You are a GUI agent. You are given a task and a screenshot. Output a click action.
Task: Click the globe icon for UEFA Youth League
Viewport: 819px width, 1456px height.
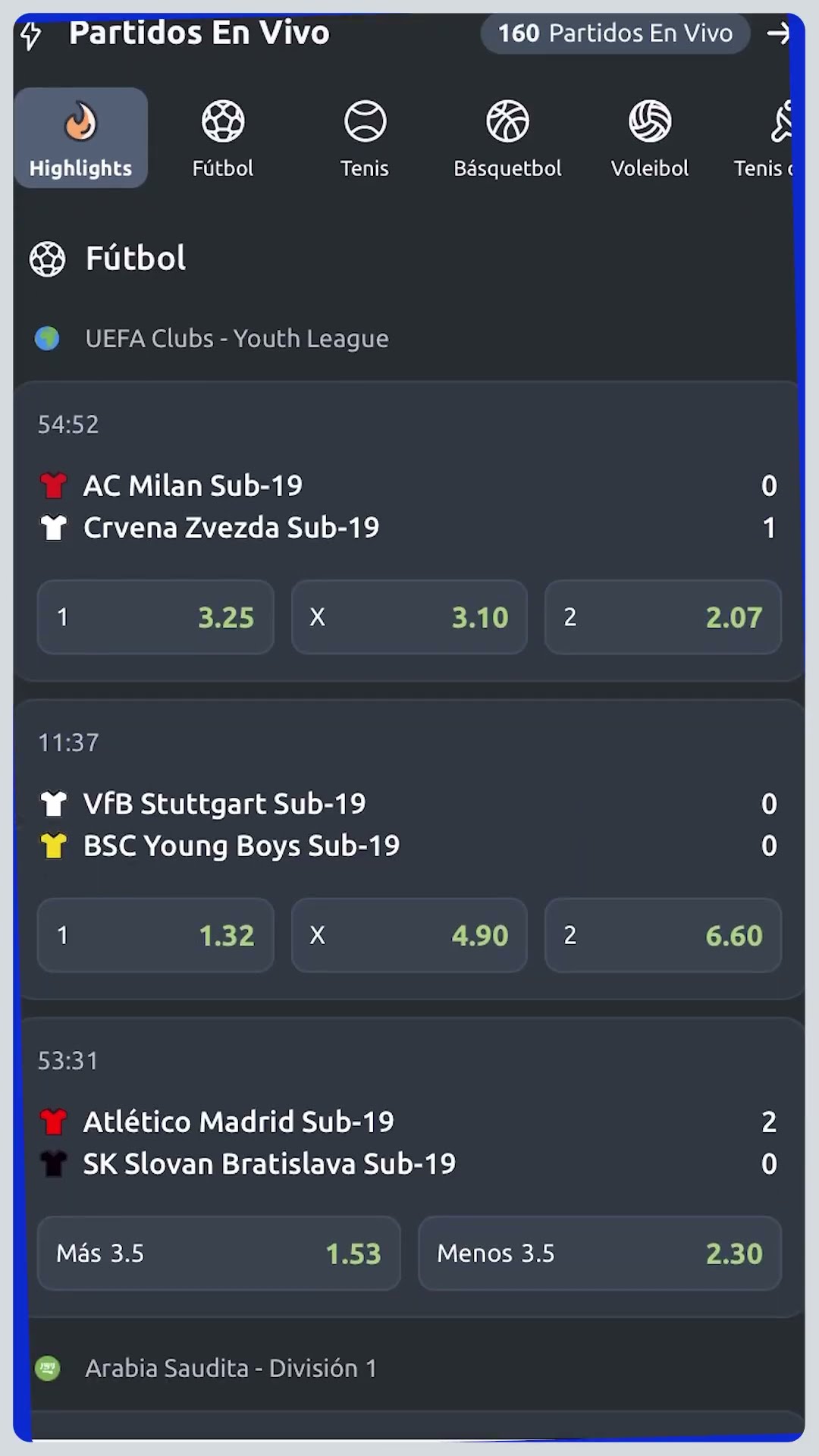[x=47, y=338]
